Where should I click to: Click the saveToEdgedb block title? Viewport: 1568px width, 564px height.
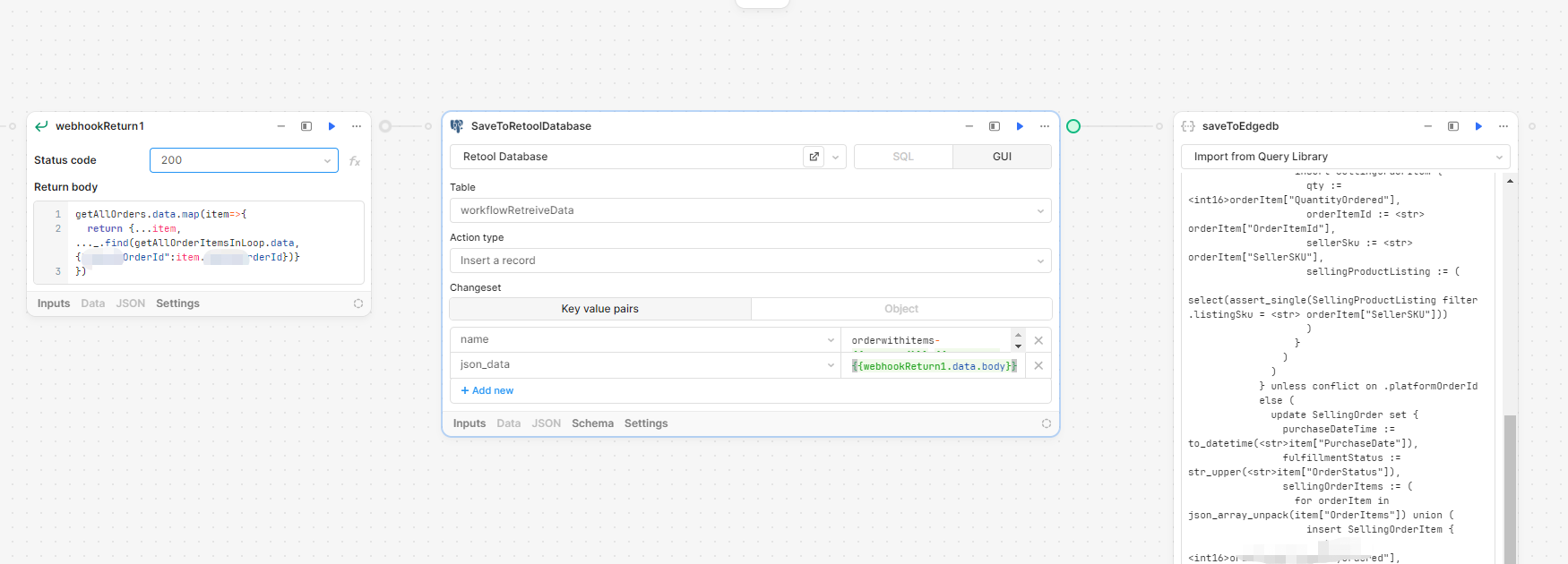[x=1240, y=126]
